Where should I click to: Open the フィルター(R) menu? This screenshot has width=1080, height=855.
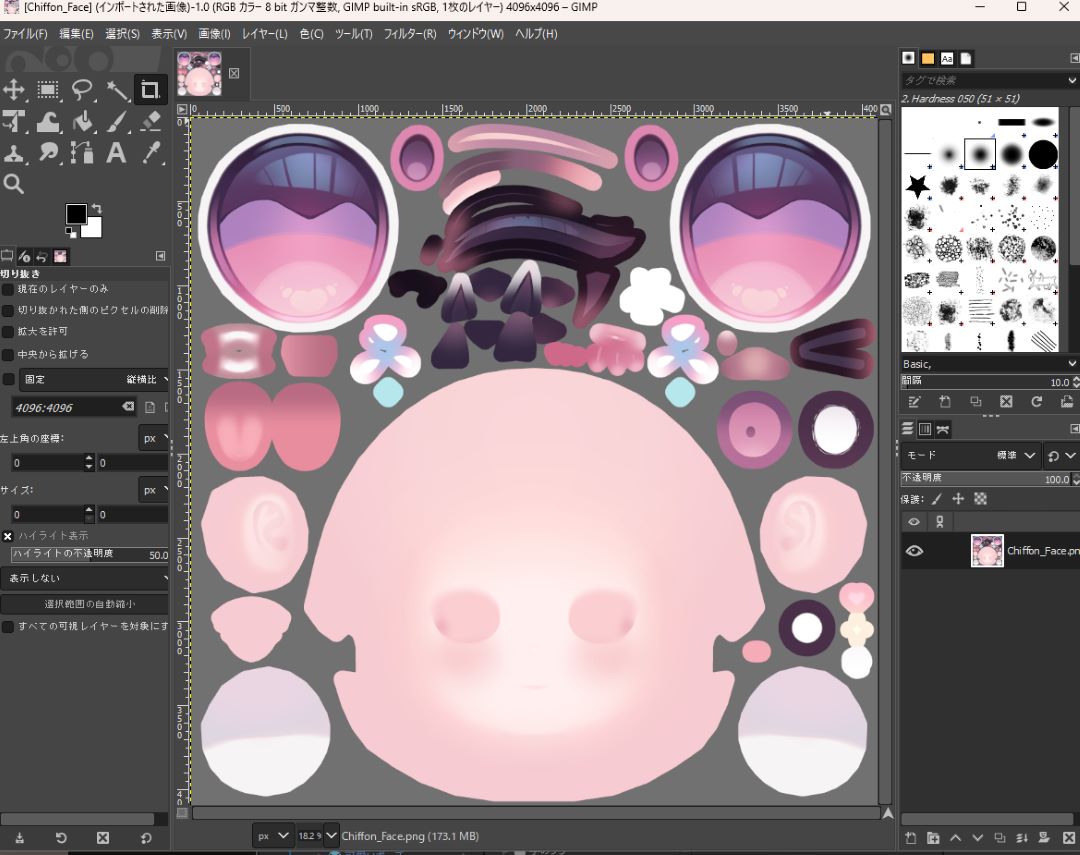(410, 34)
